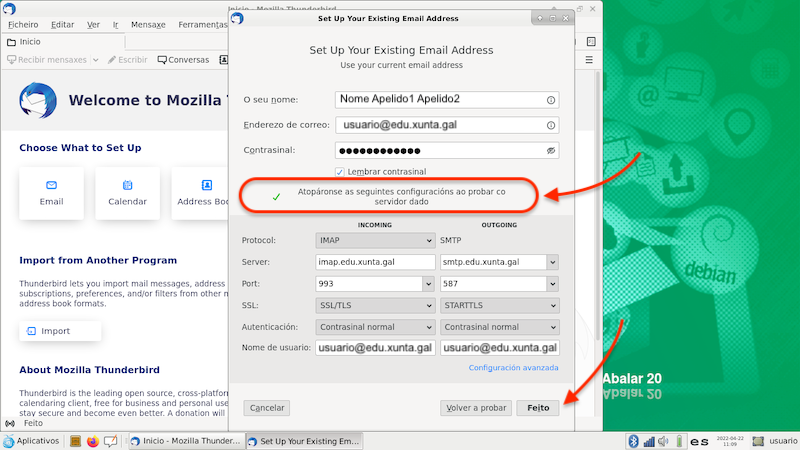Click the Calendar setup card icon
The height and width of the screenshot is (450, 800).
127,185
